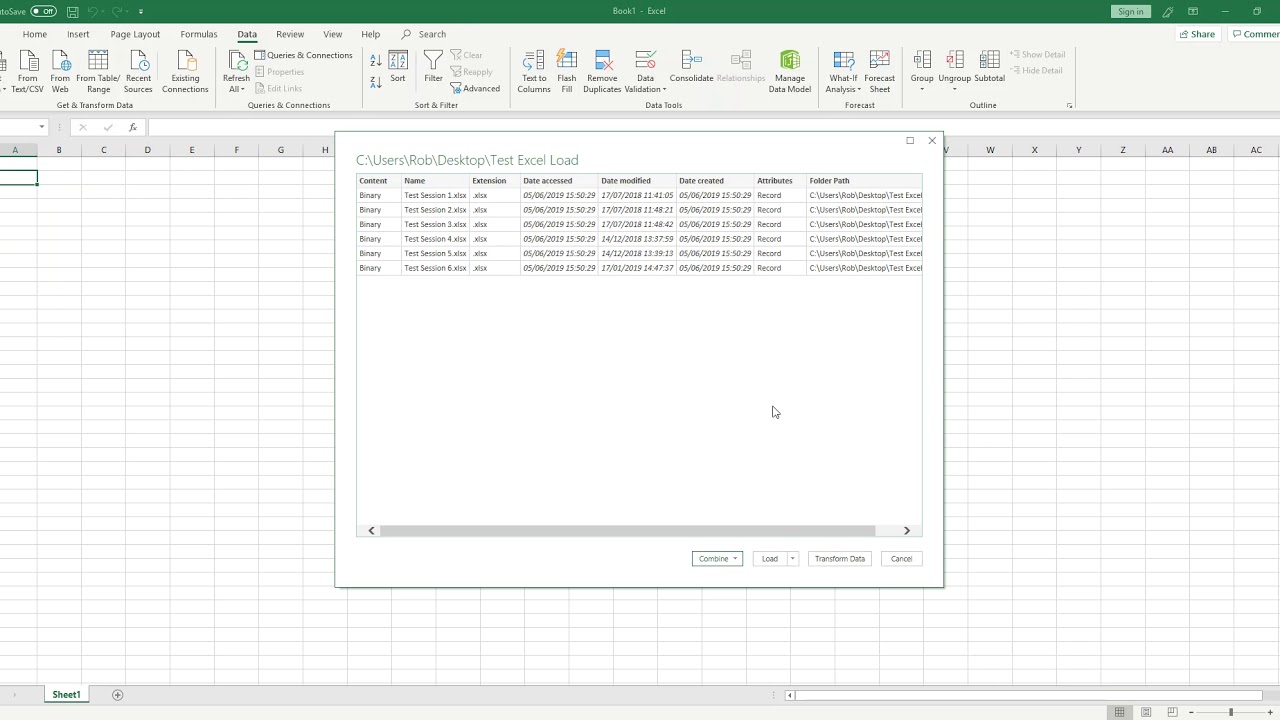Open the Sort dialog
Screen dimensions: 1280x720
point(398,67)
